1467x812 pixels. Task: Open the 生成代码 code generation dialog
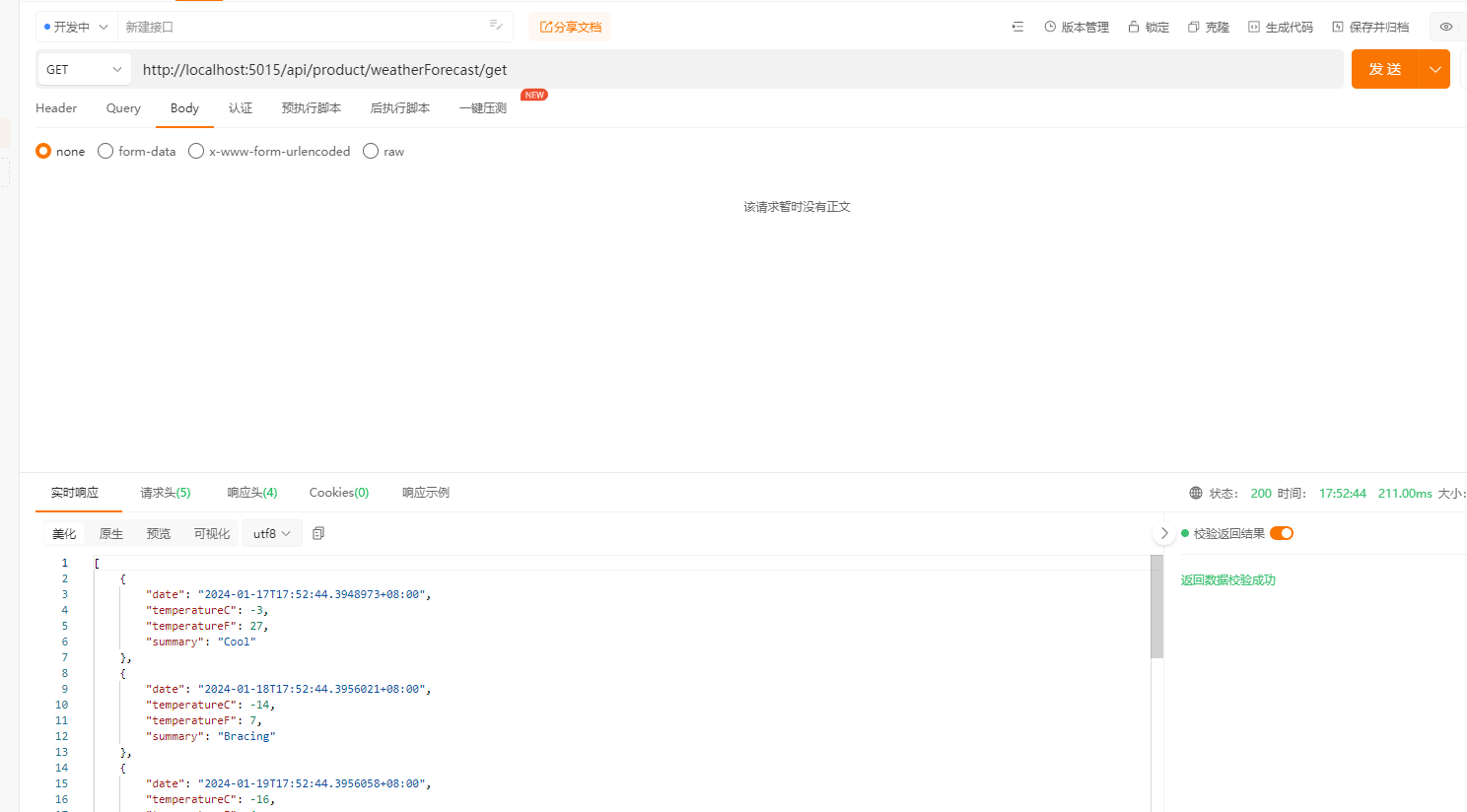click(1280, 27)
